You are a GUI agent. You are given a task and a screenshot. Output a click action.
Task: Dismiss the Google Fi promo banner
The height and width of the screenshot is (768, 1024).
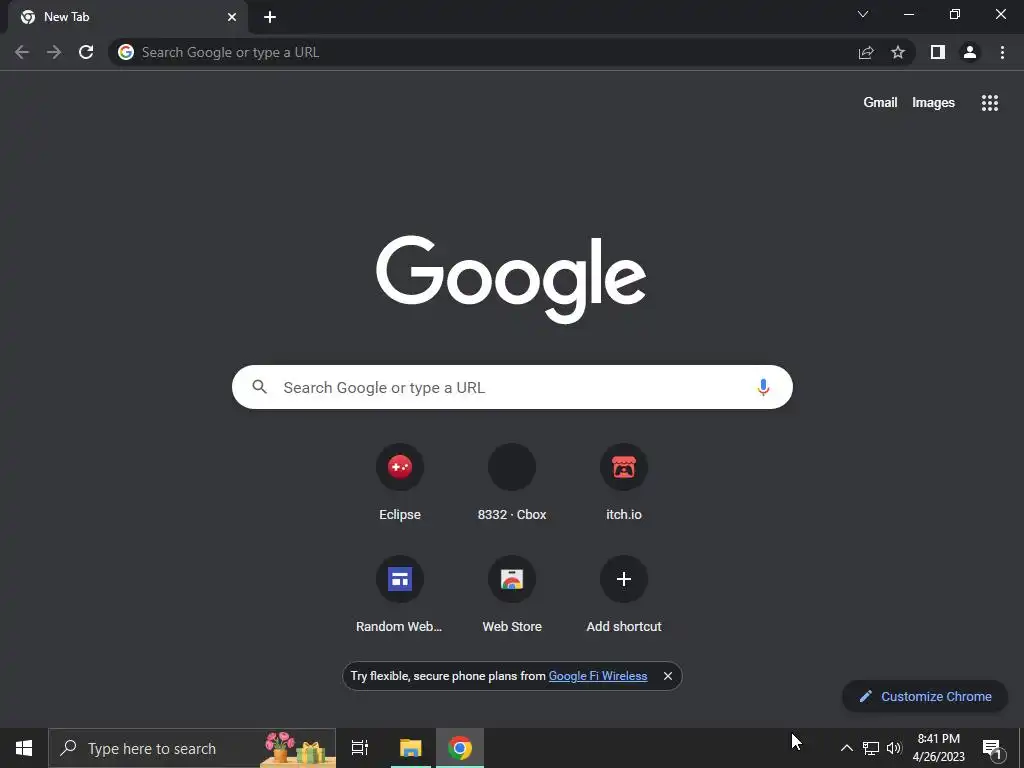(667, 676)
